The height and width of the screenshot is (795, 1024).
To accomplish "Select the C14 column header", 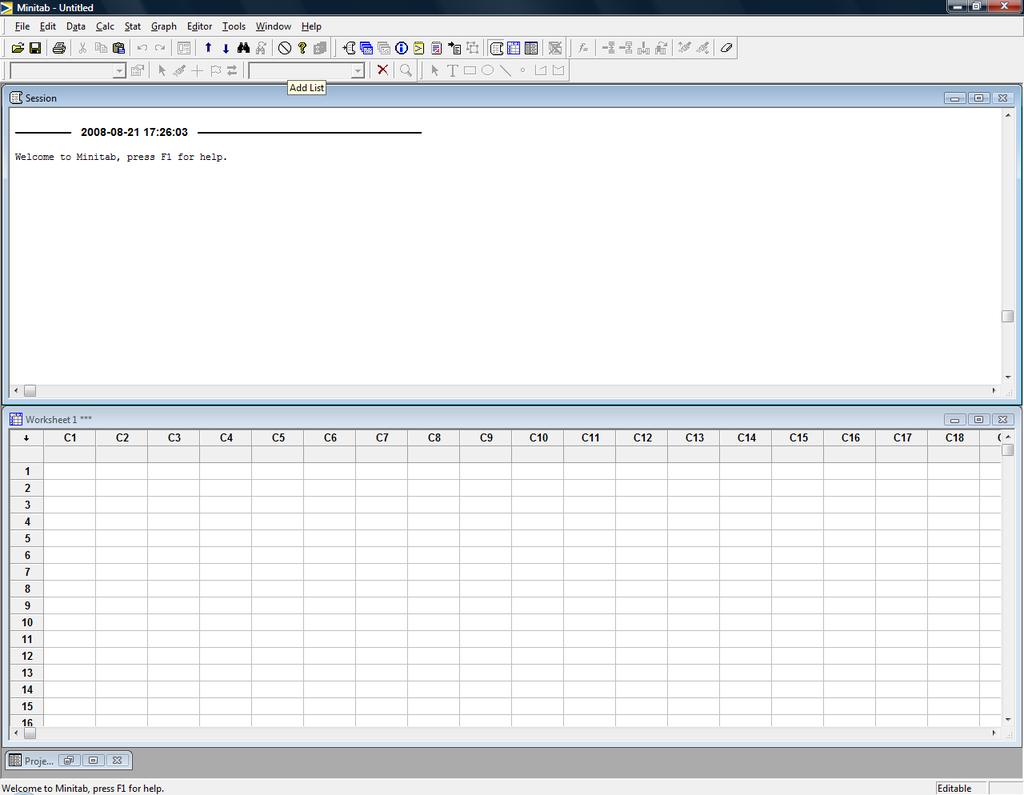I will click(x=746, y=438).
